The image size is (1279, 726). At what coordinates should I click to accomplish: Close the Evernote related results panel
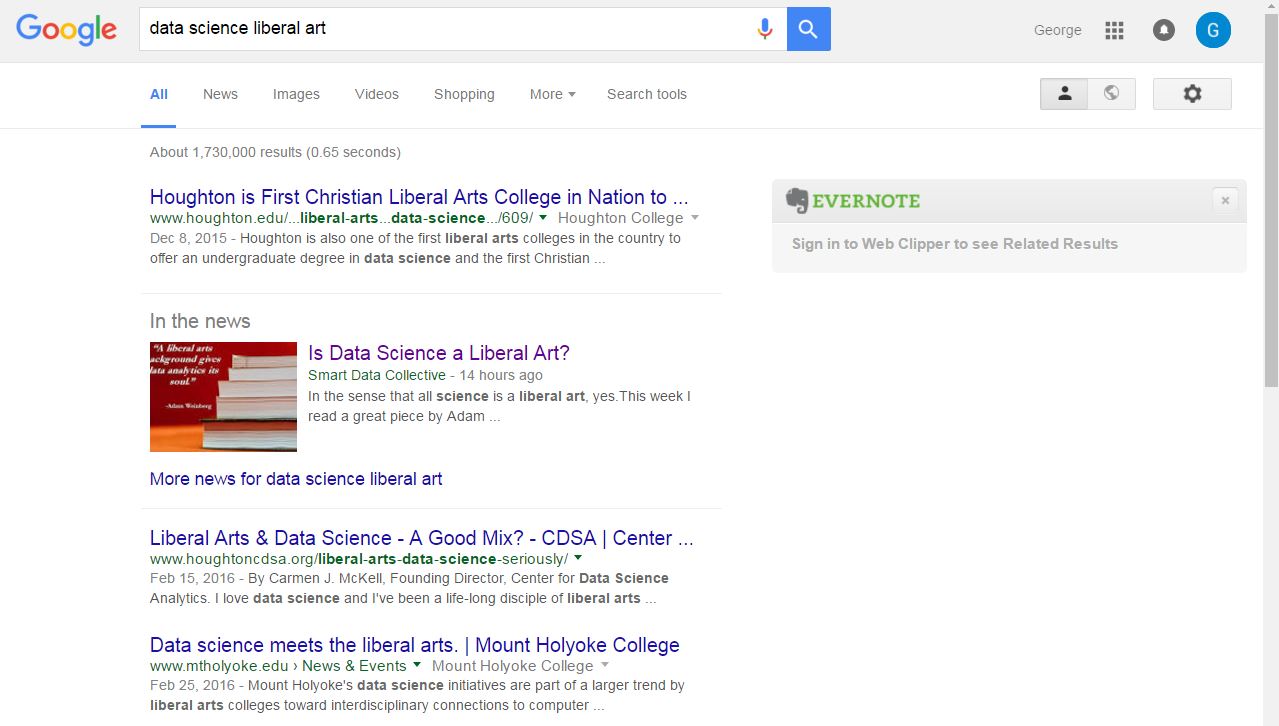click(1225, 200)
